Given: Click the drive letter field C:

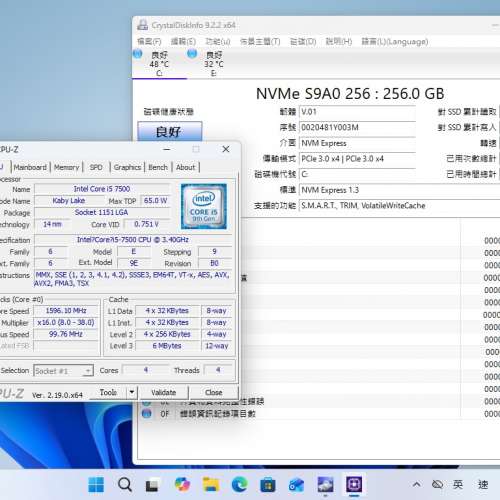Looking at the screenshot, I should (357, 174).
